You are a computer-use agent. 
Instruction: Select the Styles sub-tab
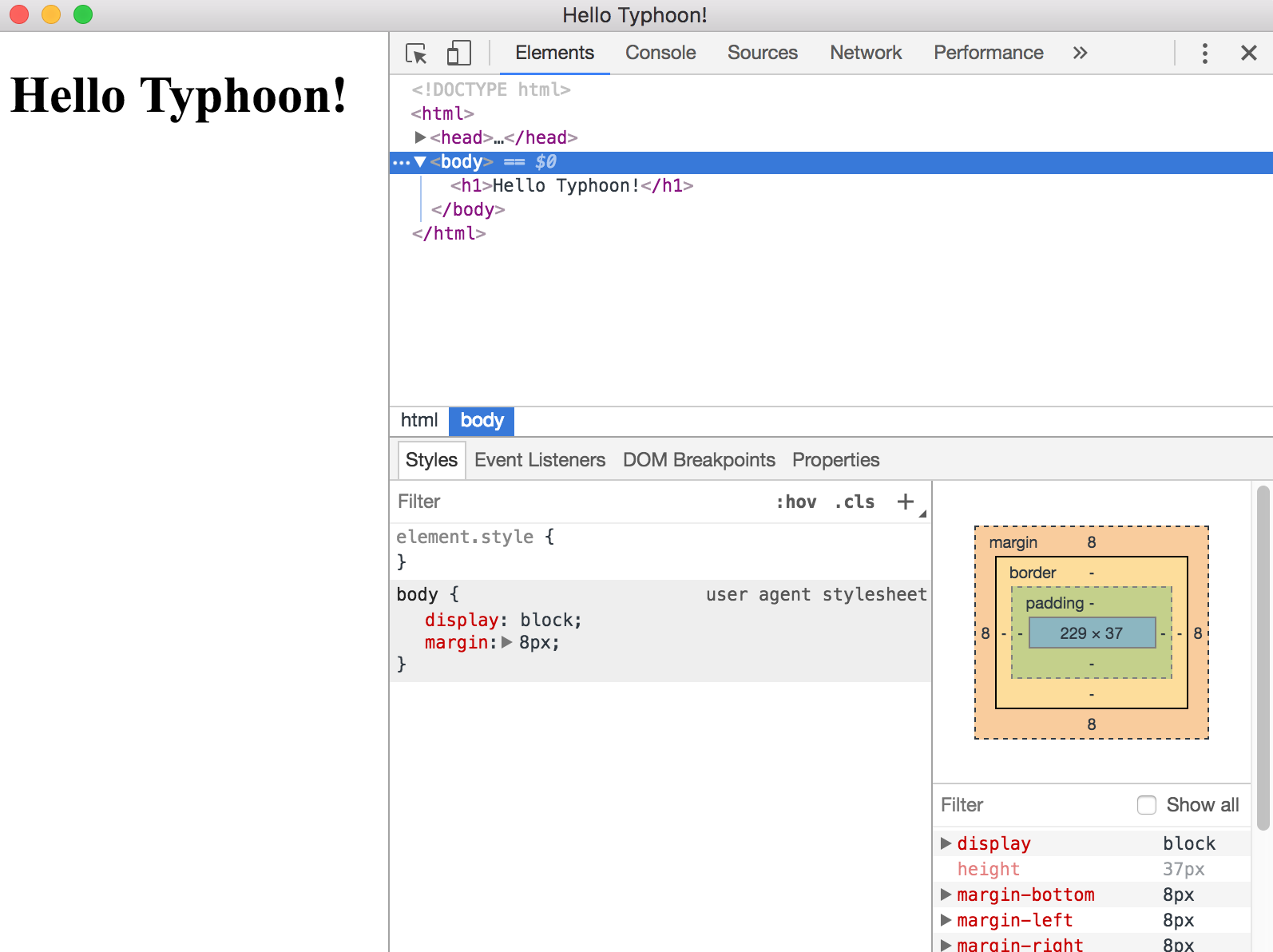point(431,460)
